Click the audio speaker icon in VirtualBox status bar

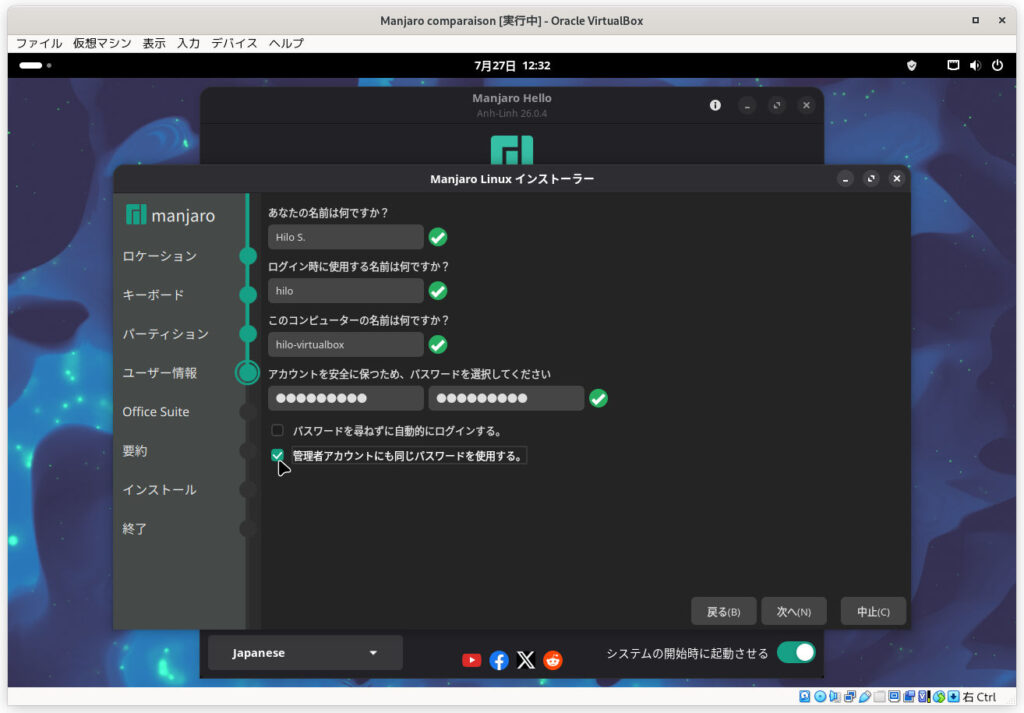point(835,697)
